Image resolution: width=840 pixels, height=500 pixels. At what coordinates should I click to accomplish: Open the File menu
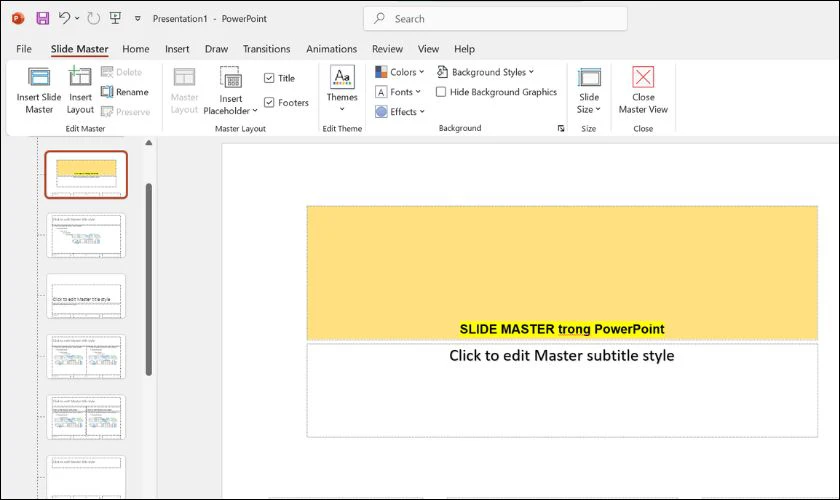click(24, 49)
